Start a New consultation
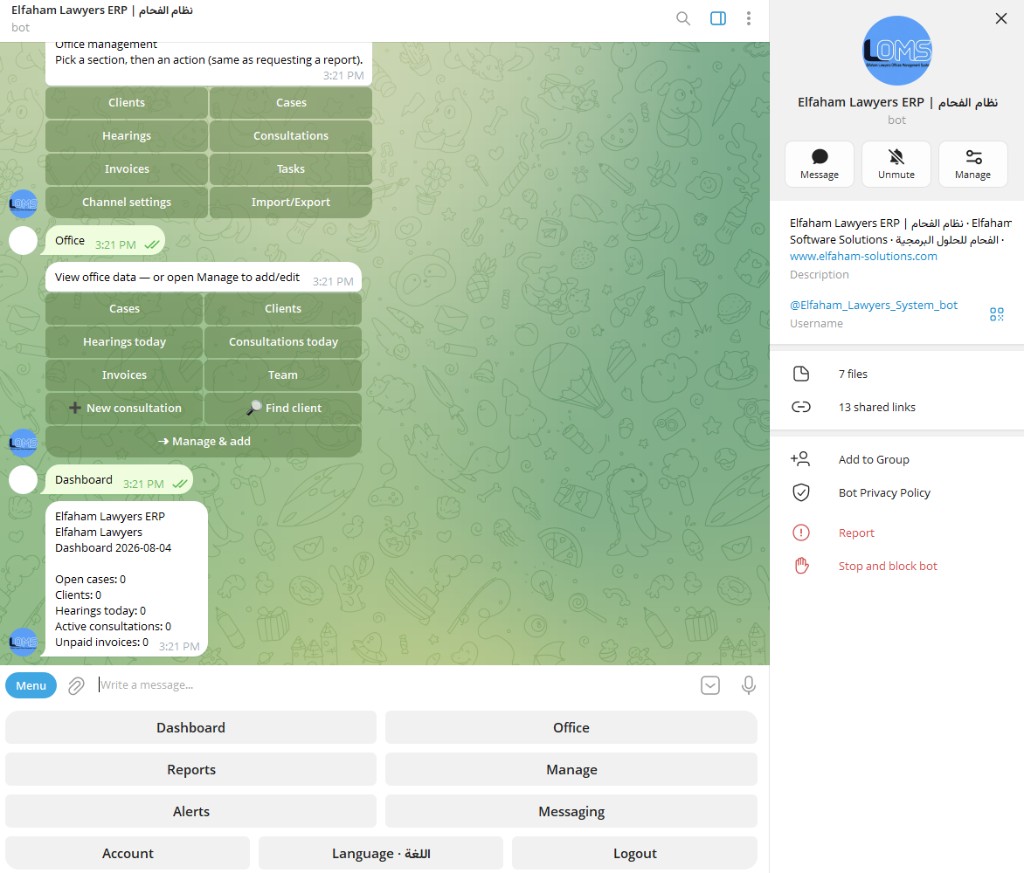 pyautogui.click(x=124, y=408)
